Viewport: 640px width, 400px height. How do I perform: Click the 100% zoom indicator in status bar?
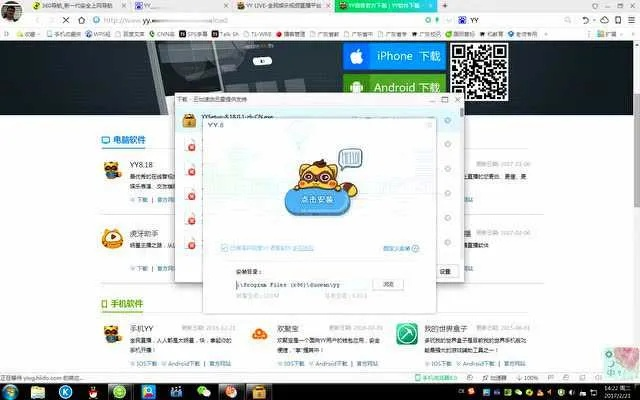527,378
